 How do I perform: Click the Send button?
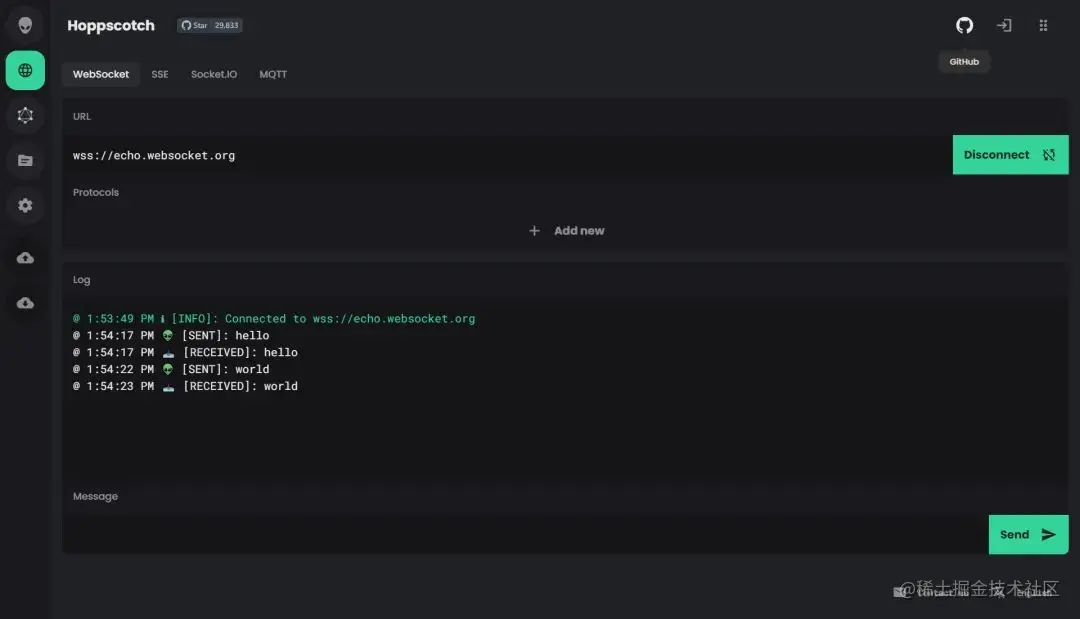pyautogui.click(x=1028, y=534)
